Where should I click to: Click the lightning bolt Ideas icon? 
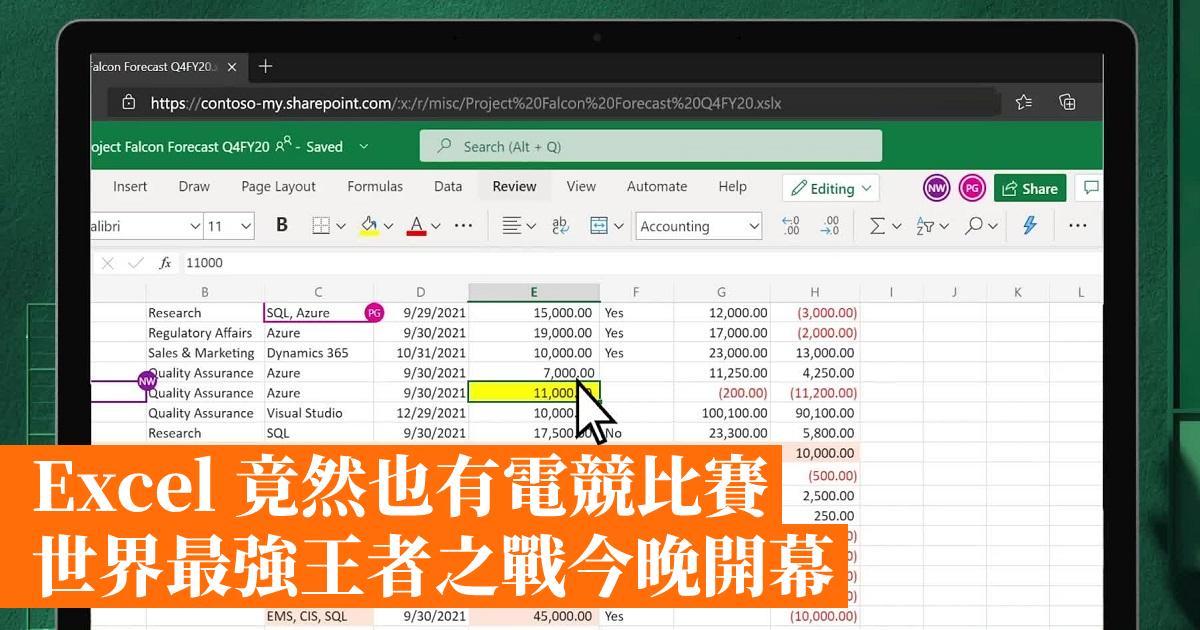pyautogui.click(x=1029, y=226)
